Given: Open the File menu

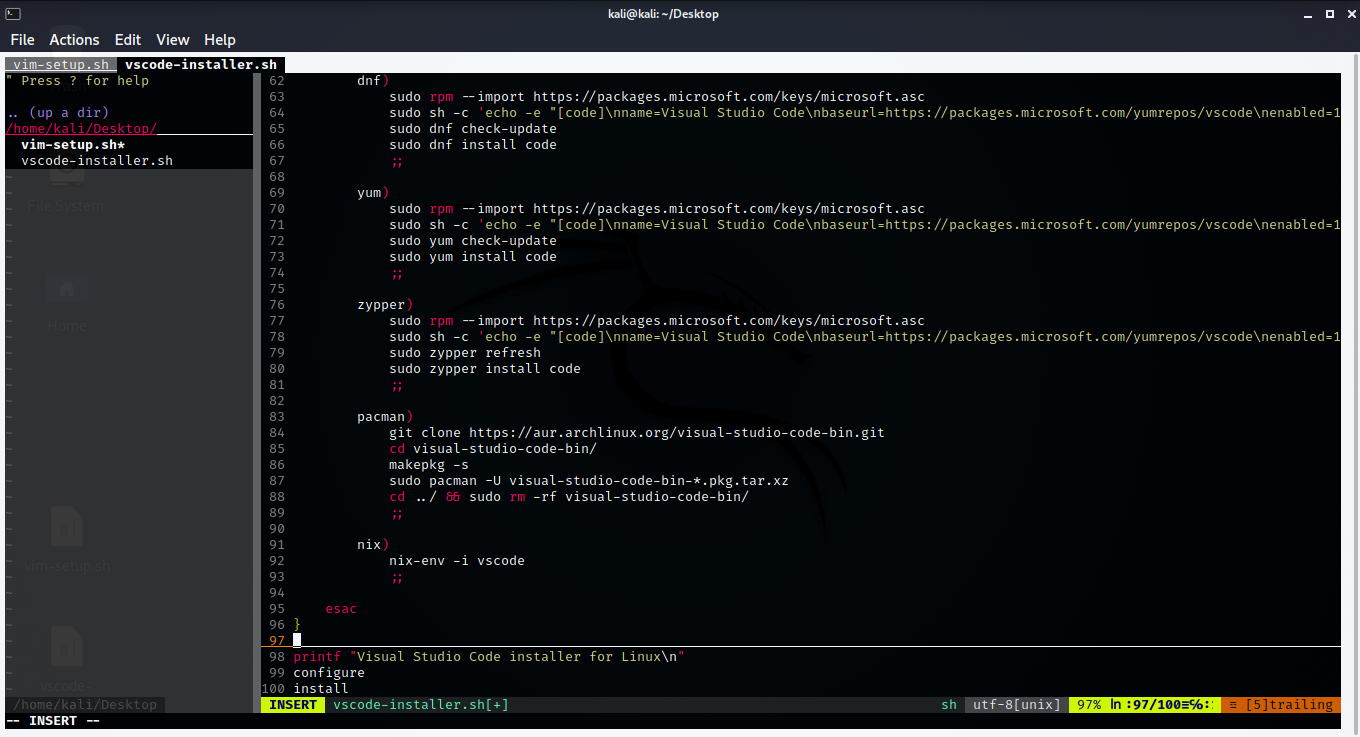Looking at the screenshot, I should pyautogui.click(x=22, y=40).
